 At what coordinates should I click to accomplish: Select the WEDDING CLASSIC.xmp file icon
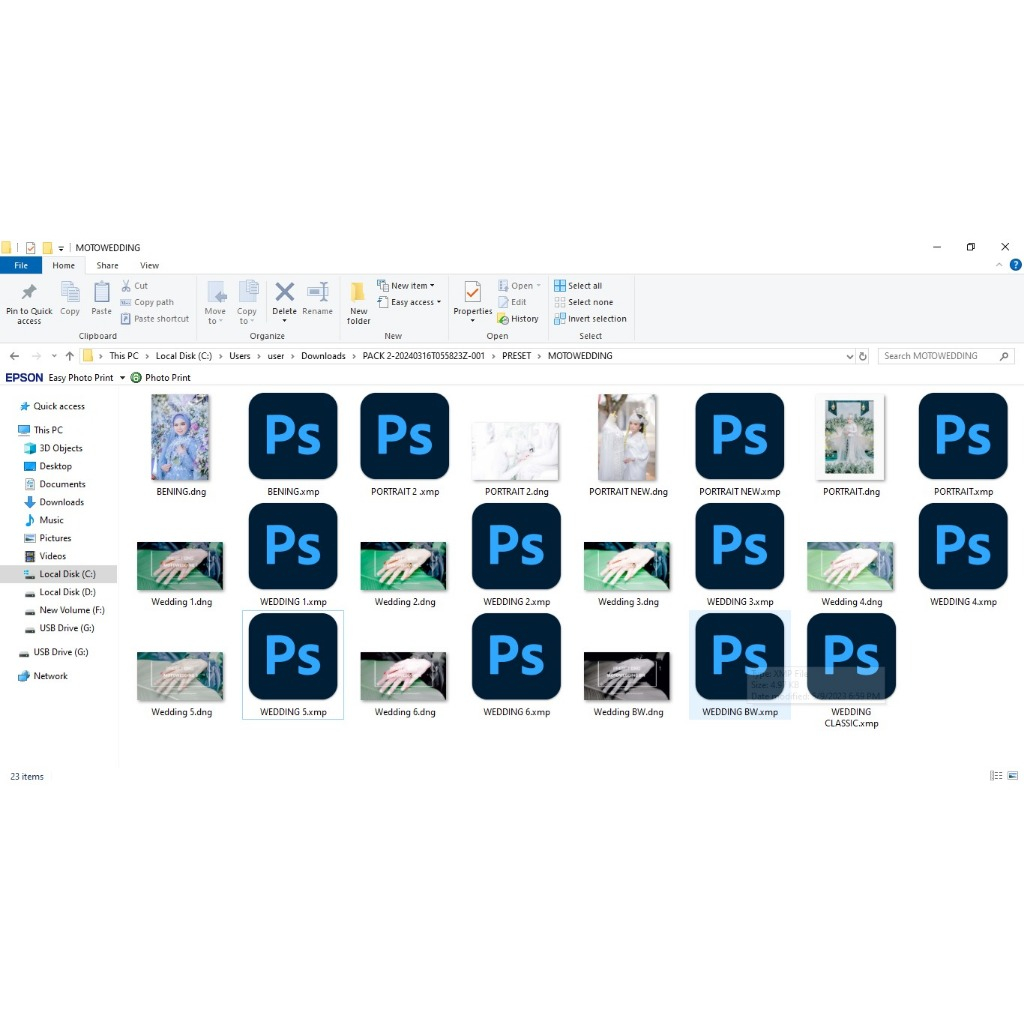(851, 656)
